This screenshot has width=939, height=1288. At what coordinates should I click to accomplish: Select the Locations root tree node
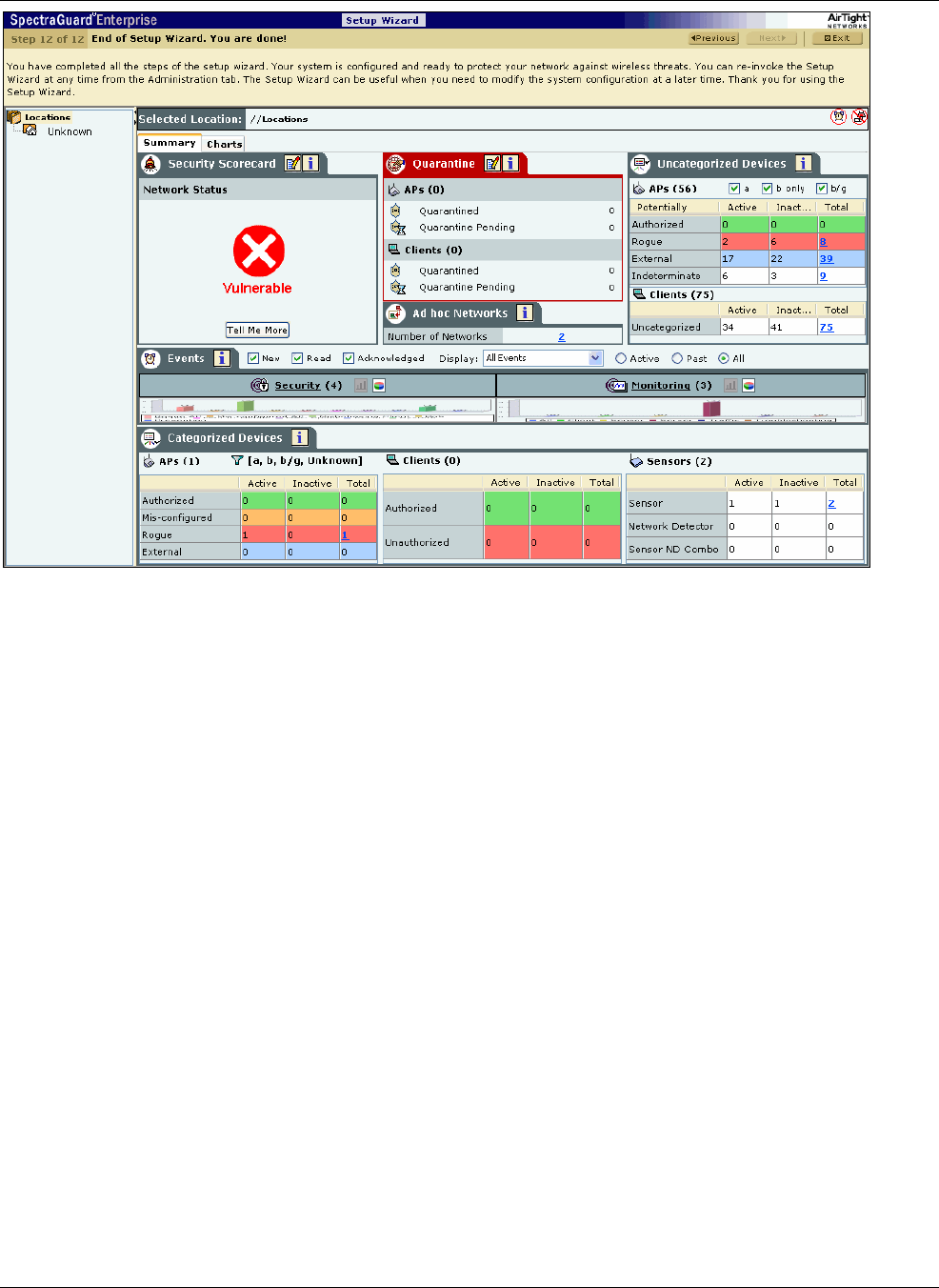(48, 117)
